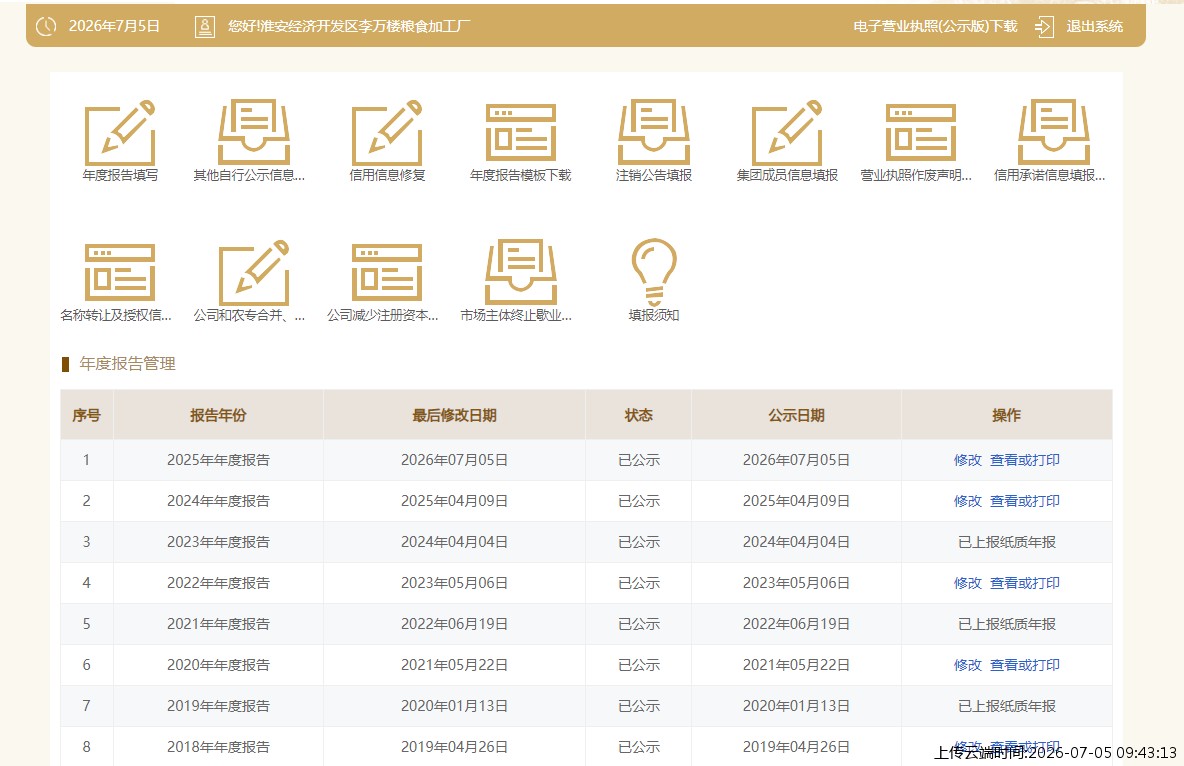
Task: Open the 营业执照作废声明 icon
Action: pyautogui.click(x=920, y=133)
